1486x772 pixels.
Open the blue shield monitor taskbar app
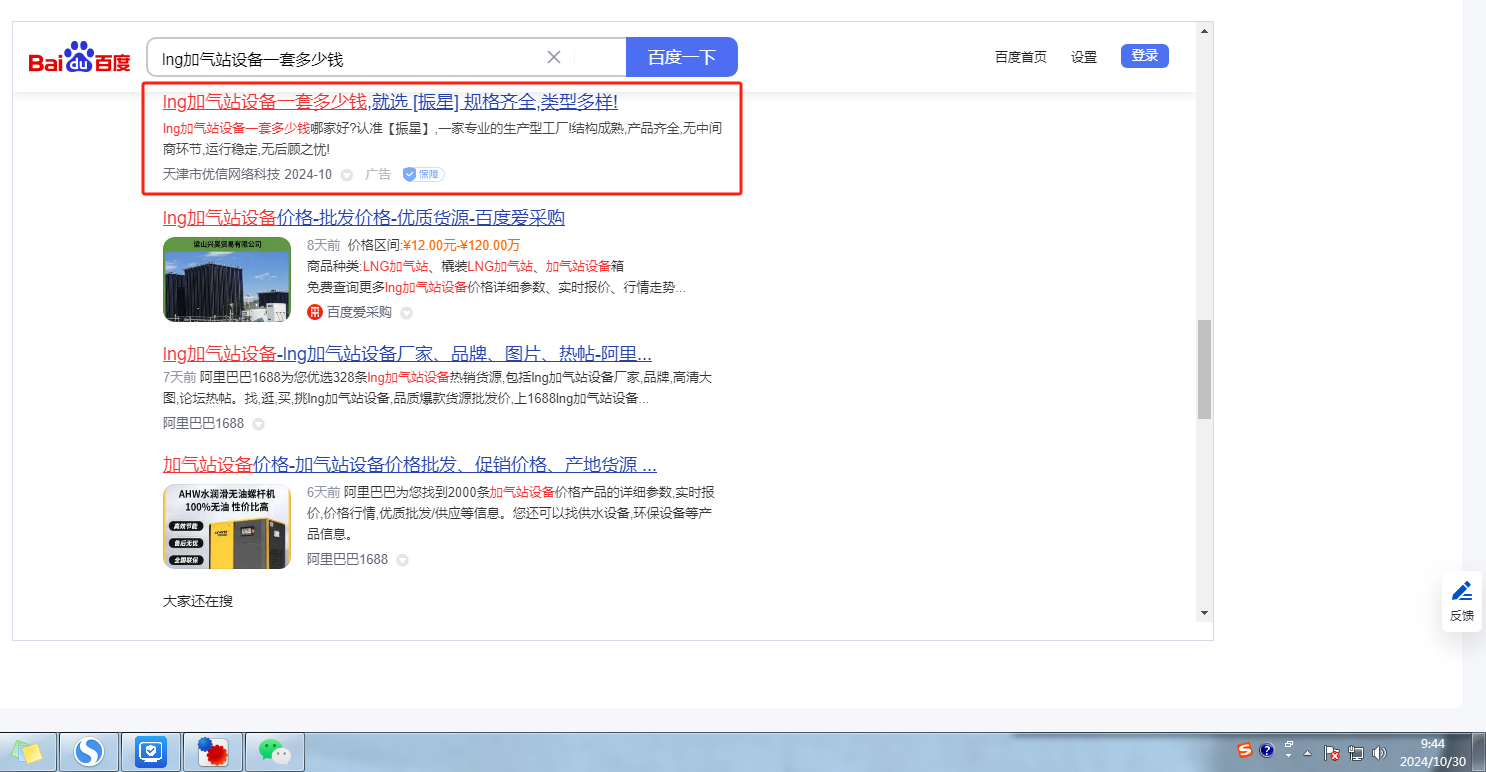click(x=151, y=751)
